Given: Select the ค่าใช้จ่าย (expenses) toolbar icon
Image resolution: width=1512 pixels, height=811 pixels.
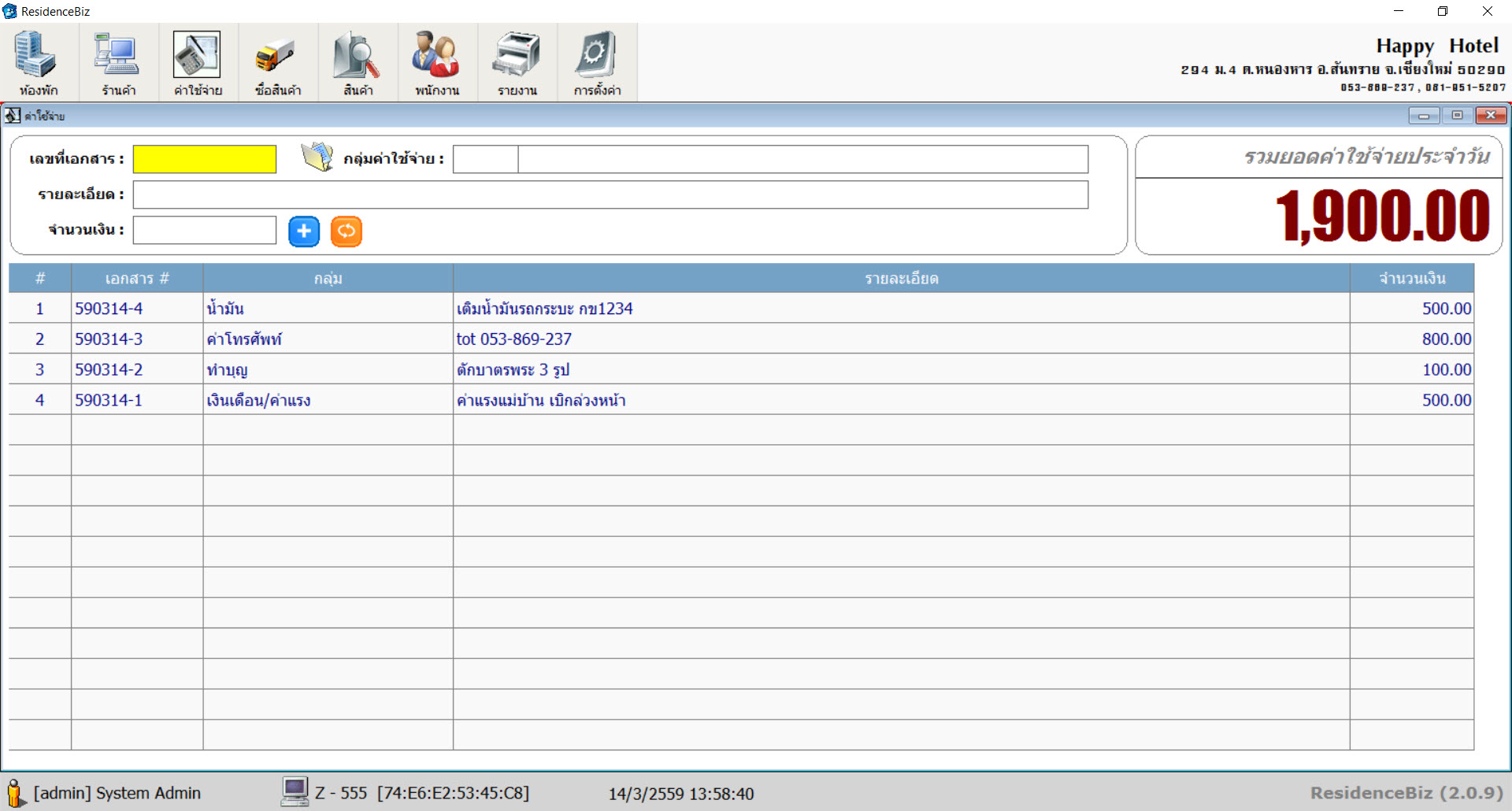Looking at the screenshot, I should click(198, 63).
